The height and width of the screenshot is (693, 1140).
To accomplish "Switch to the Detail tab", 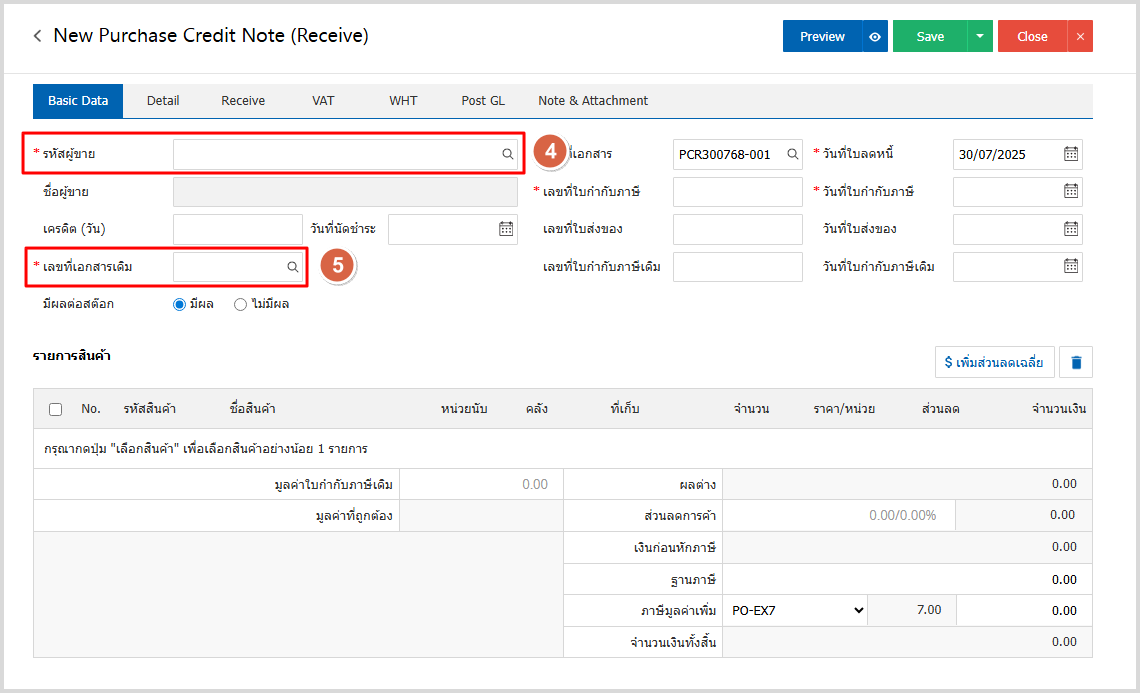I will coord(163,101).
